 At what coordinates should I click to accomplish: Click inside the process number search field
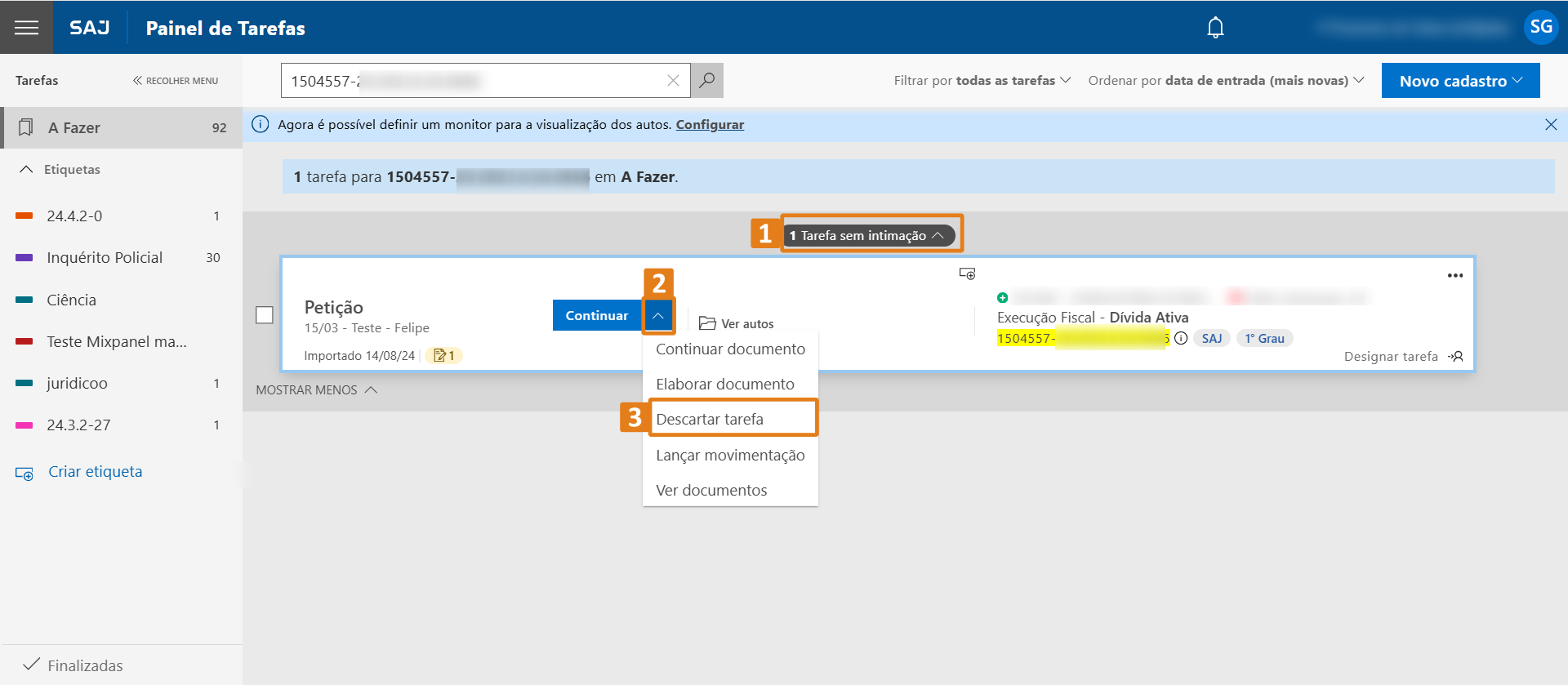point(474,81)
